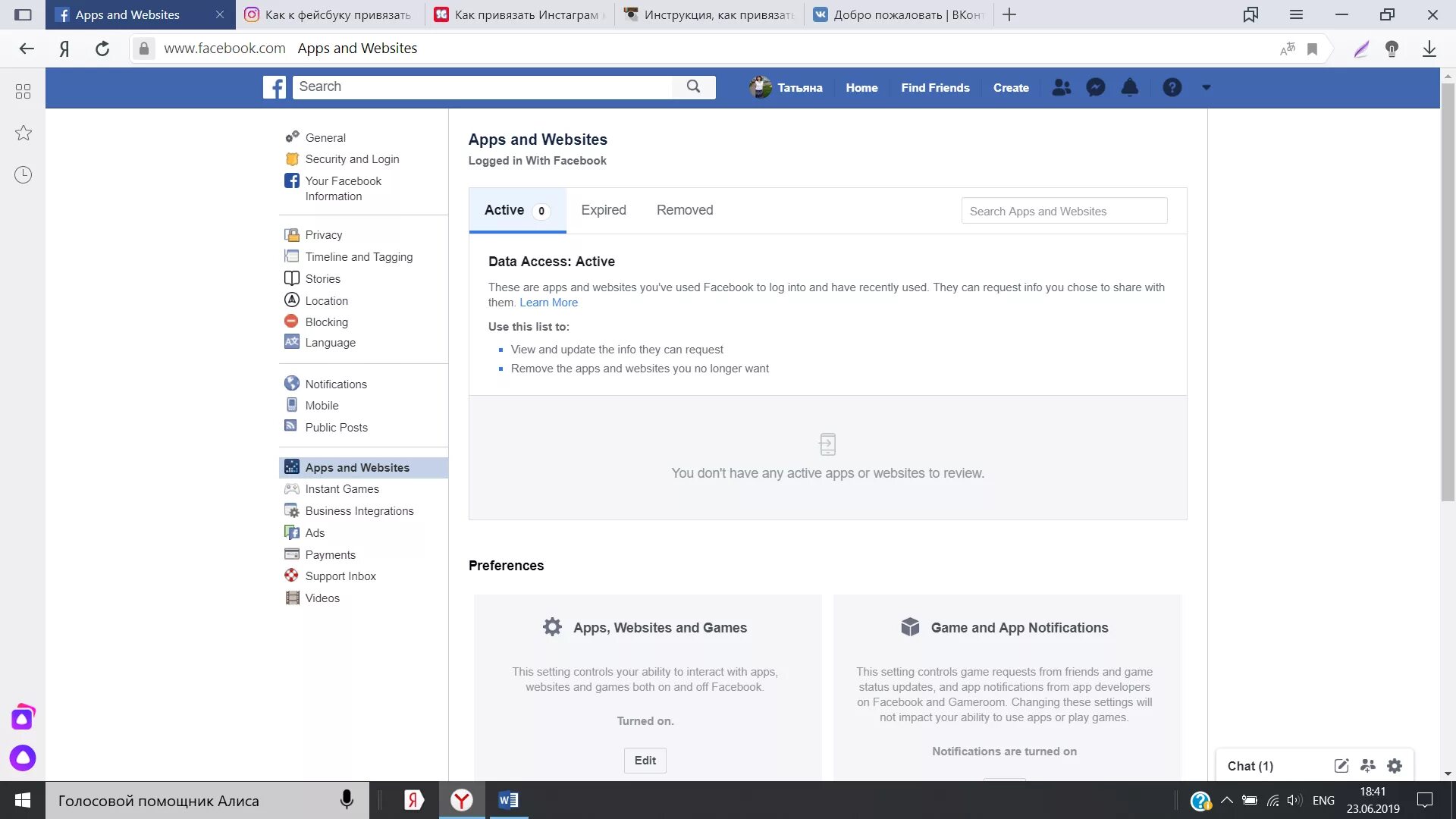
Task: Open Language settings
Action: click(331, 343)
